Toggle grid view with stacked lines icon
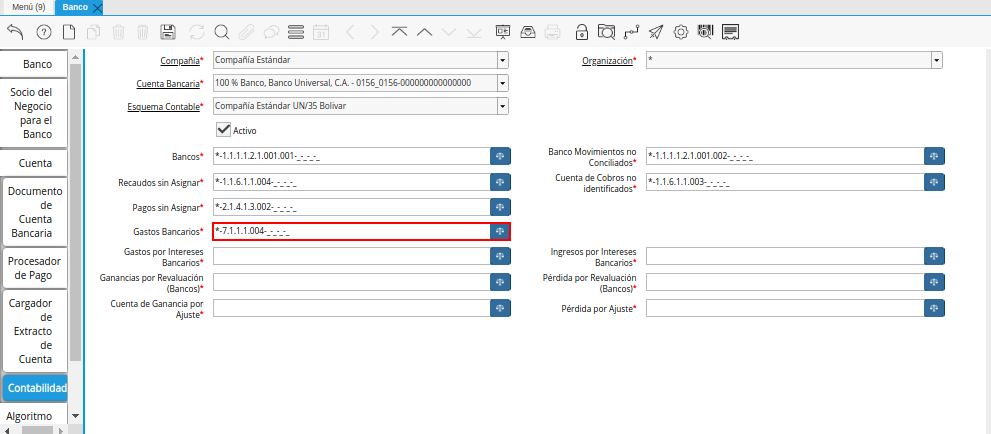The width and height of the screenshot is (991, 434). click(295, 32)
